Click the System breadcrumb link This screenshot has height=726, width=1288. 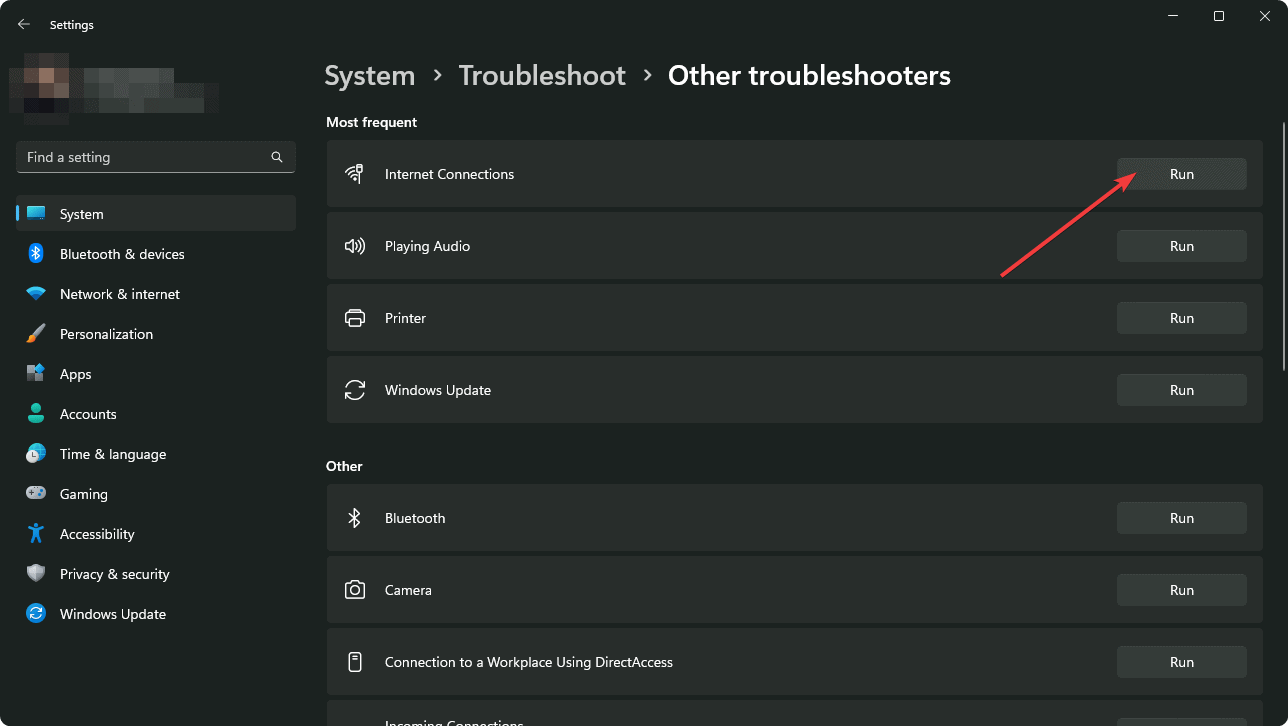(x=369, y=75)
